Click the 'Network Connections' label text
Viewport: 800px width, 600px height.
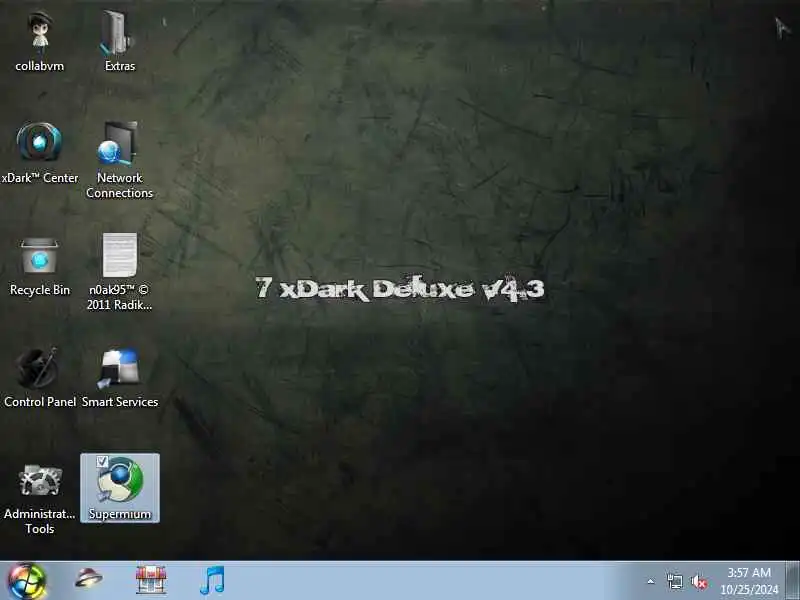click(119, 185)
